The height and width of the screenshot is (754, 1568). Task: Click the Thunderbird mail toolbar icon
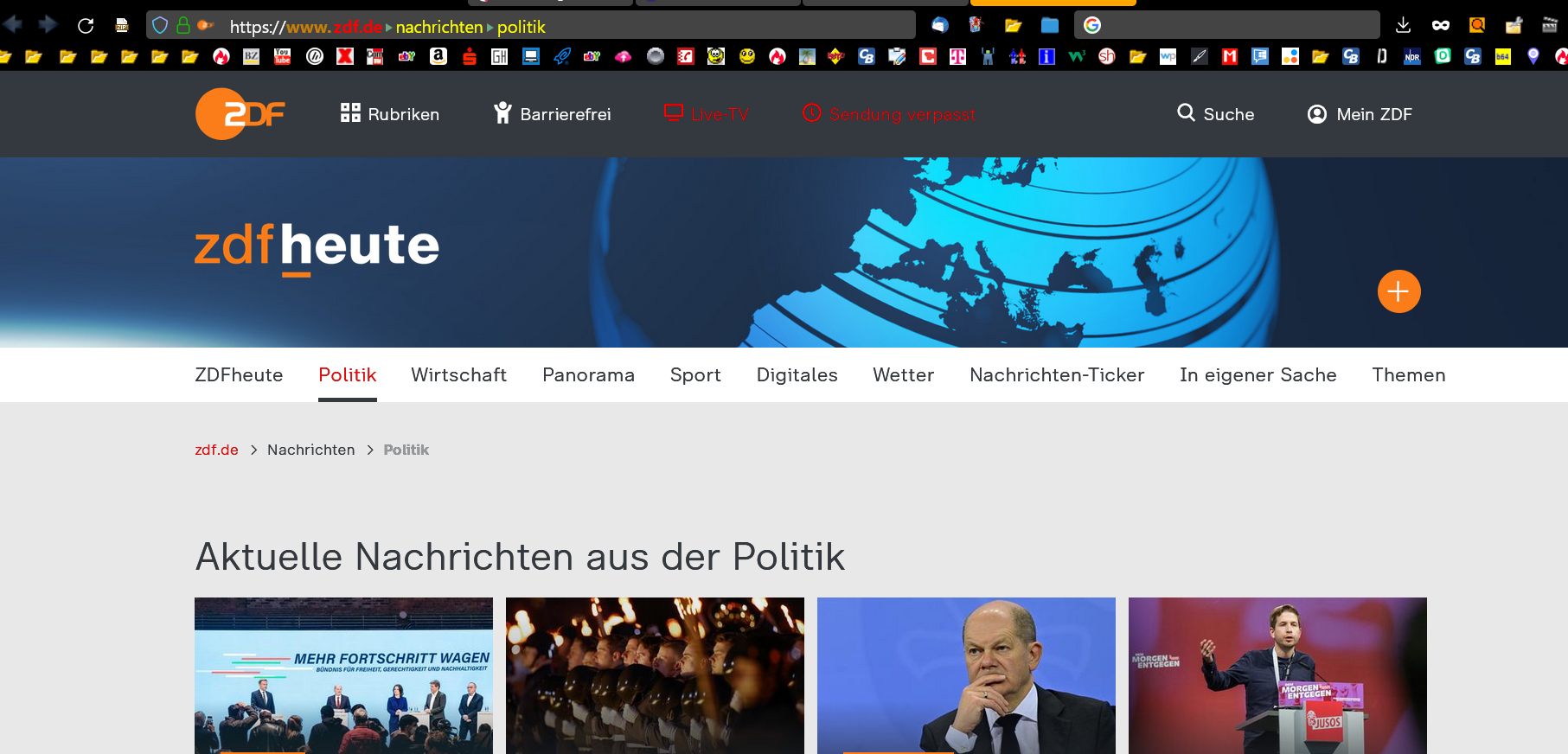tap(940, 26)
